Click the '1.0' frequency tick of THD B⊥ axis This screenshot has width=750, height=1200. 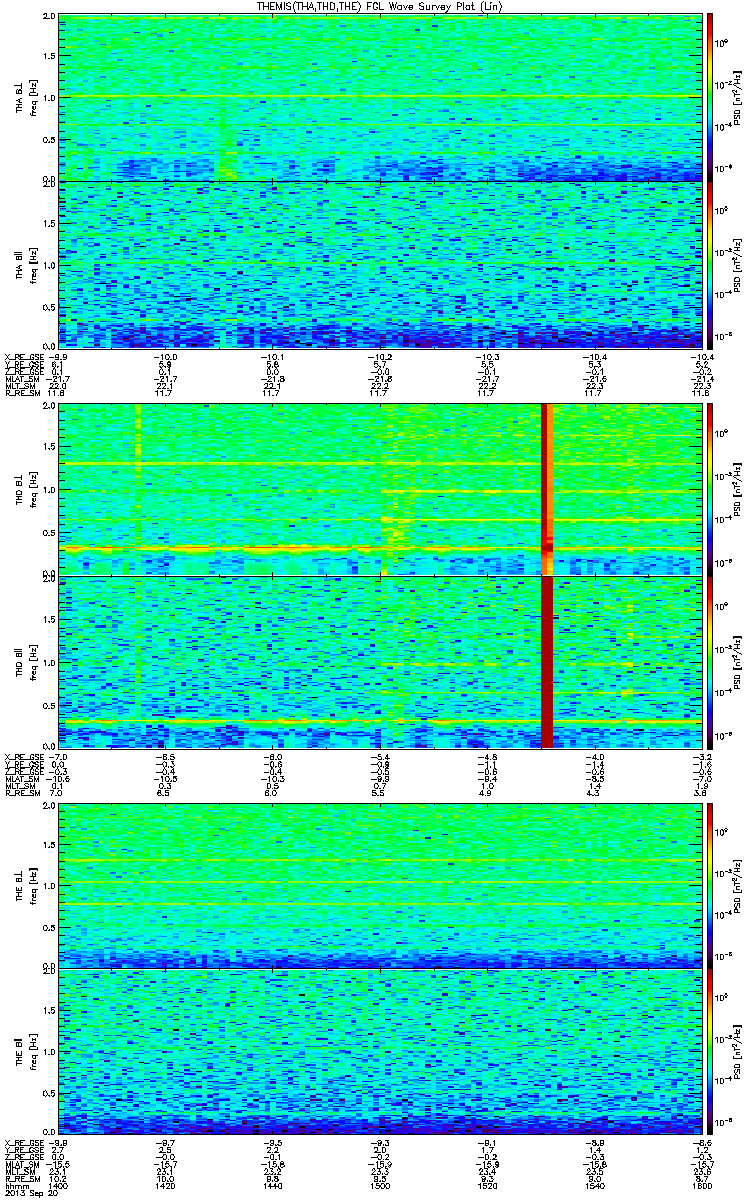[49, 490]
